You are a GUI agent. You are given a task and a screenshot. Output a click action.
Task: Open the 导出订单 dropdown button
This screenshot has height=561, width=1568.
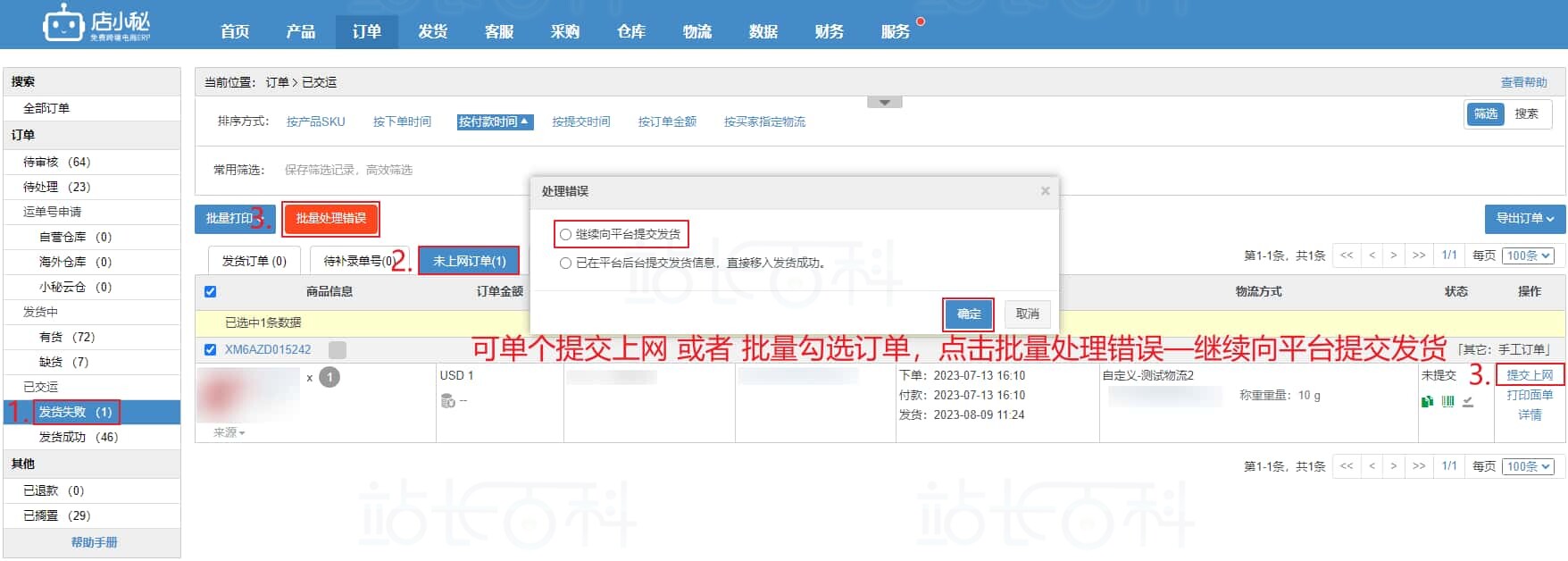tap(1524, 219)
